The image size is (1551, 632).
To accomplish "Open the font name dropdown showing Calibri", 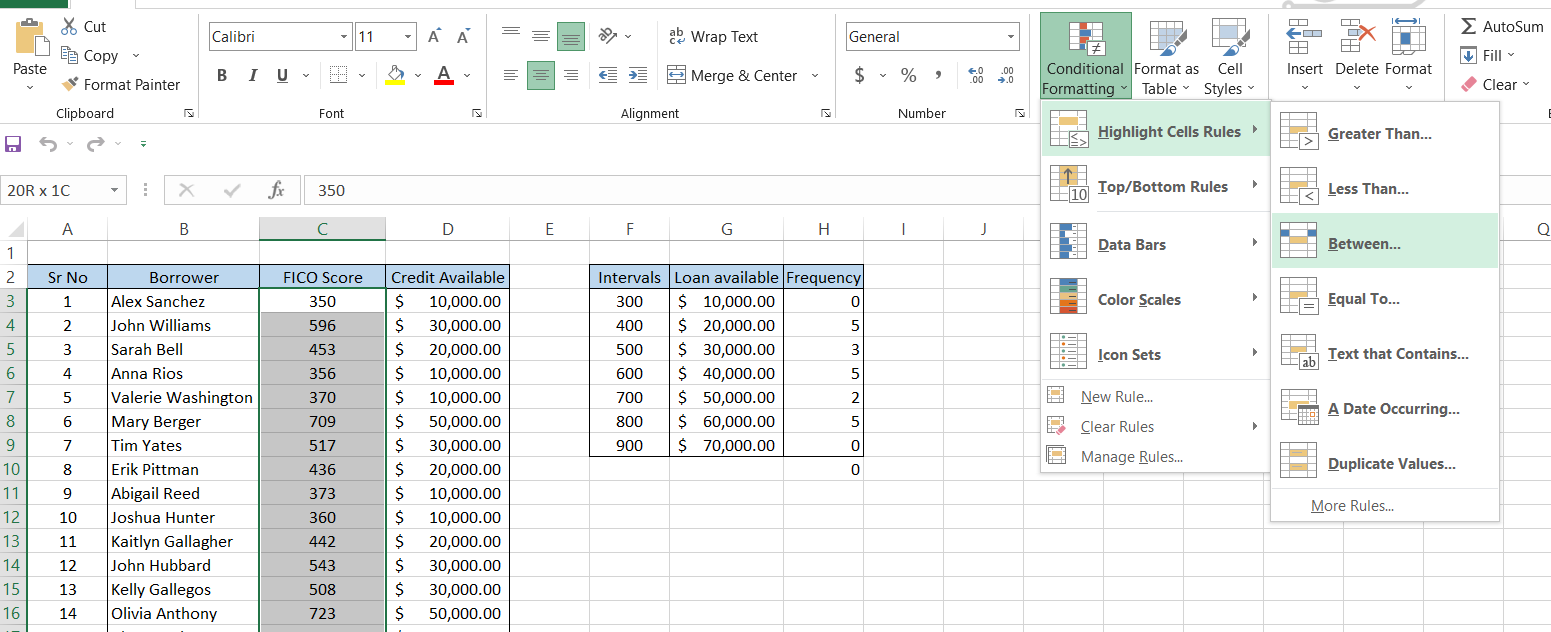I will tap(344, 37).
